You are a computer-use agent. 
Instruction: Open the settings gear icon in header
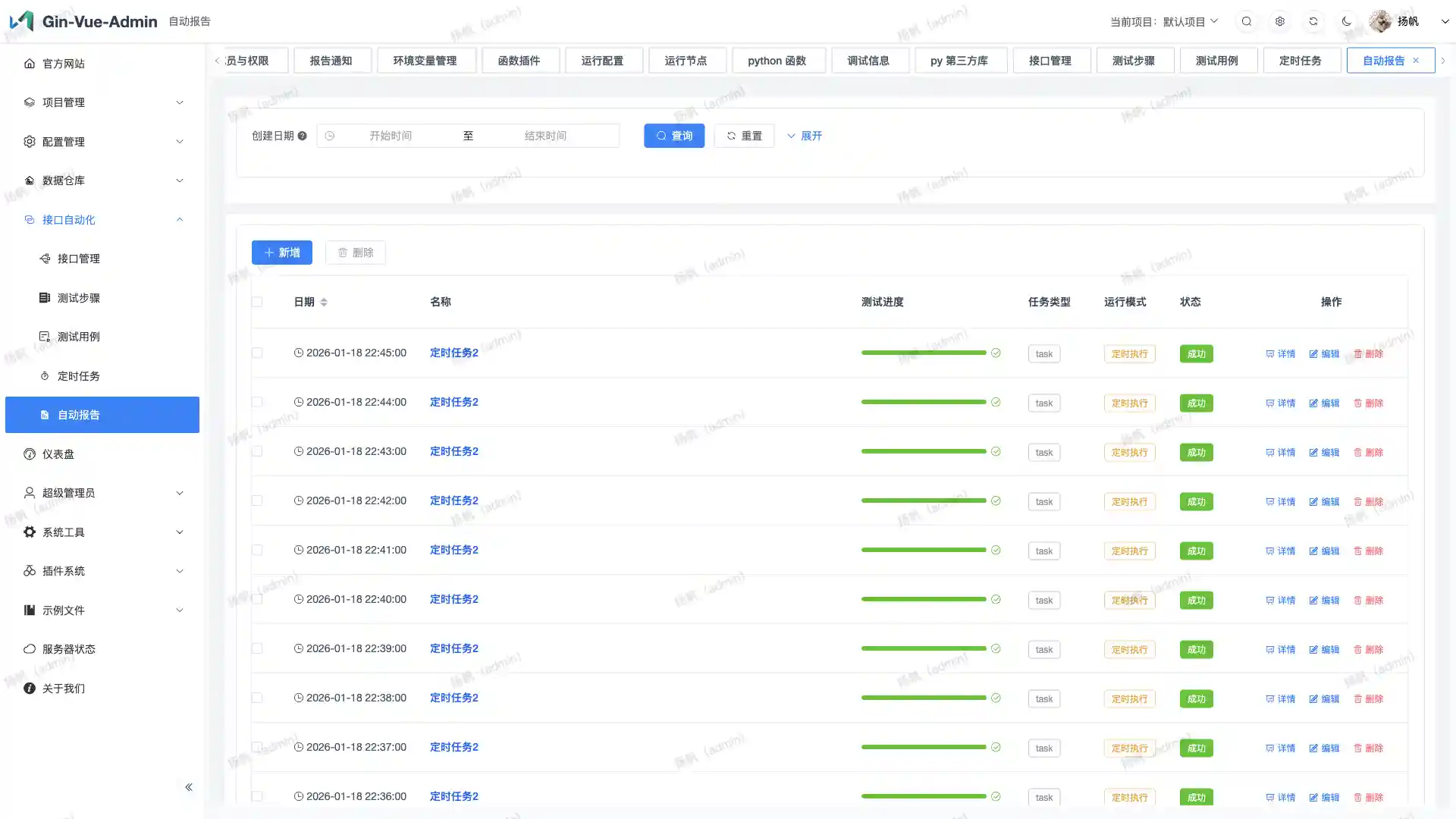click(x=1280, y=21)
